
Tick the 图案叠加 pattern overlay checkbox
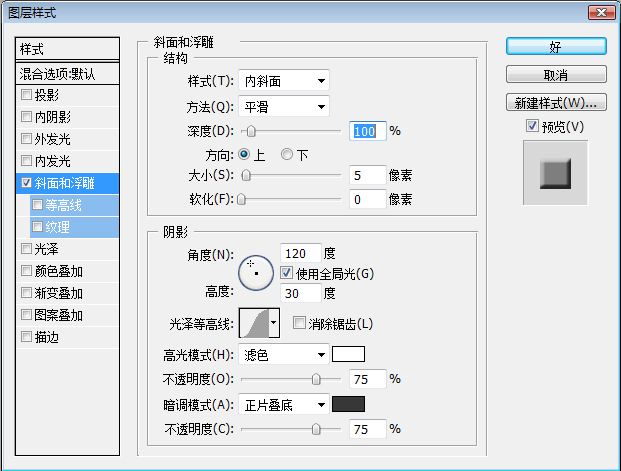pyautogui.click(x=26, y=315)
